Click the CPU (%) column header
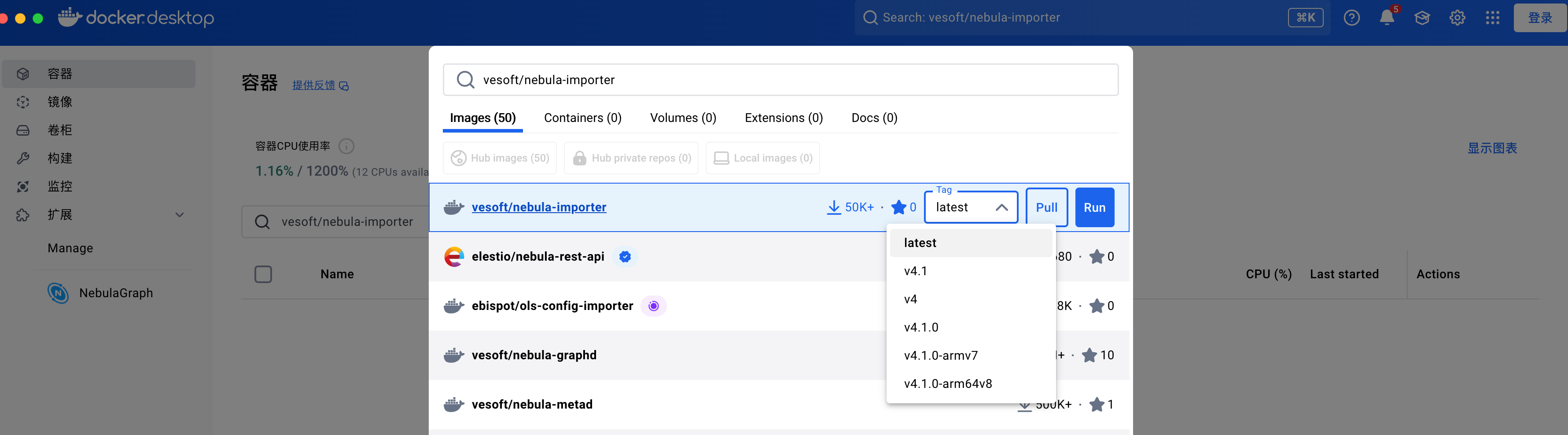This screenshot has height=435, width=1568. (x=1269, y=274)
